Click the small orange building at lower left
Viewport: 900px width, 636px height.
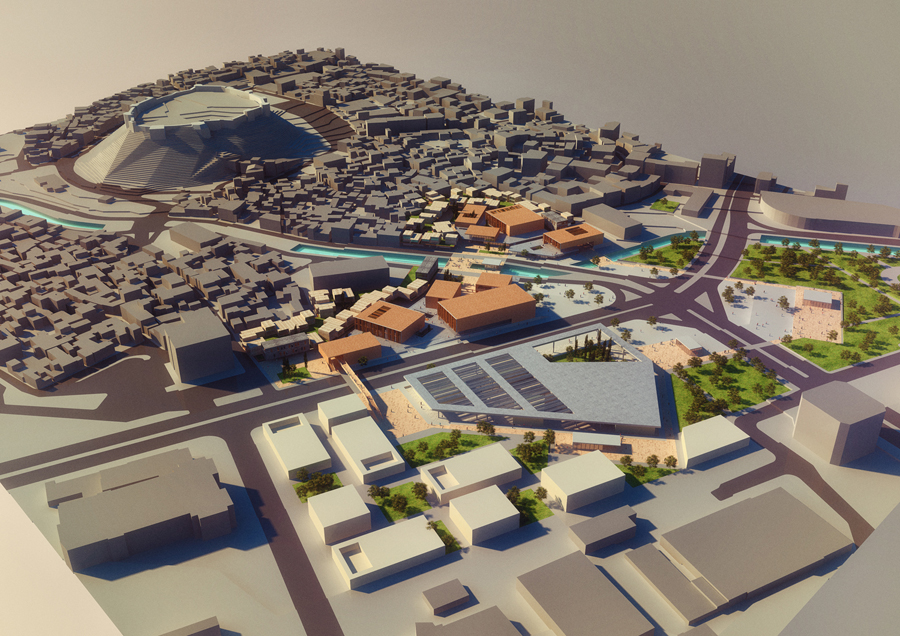click(x=349, y=349)
